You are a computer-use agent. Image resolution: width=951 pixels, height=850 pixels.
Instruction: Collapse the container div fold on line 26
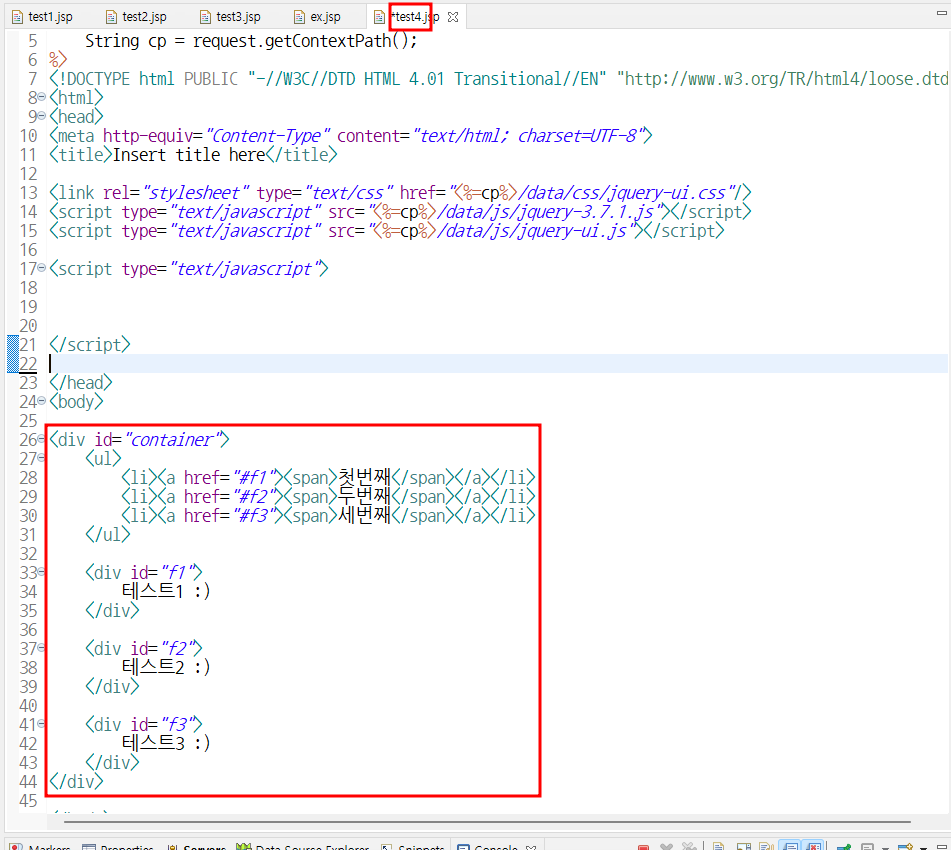[42, 438]
